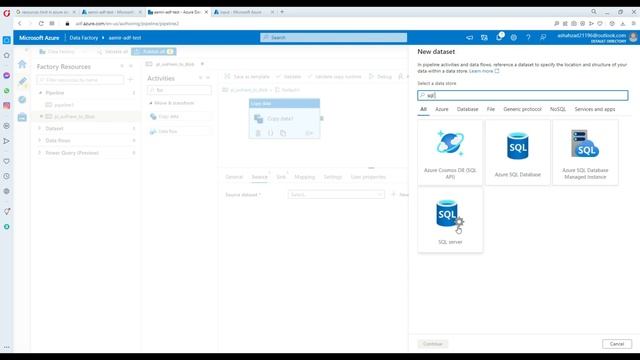Open the switch Data Factory icon in header
The height and width of the screenshot is (360, 640).
[x=484, y=38]
